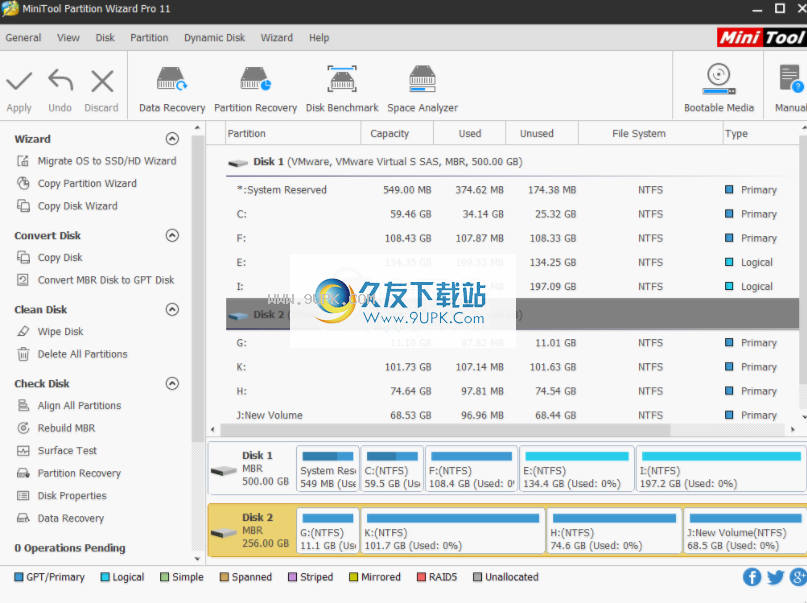Viewport: 807px width, 603px height.
Task: Select the K: partition row
Action: tap(512, 367)
